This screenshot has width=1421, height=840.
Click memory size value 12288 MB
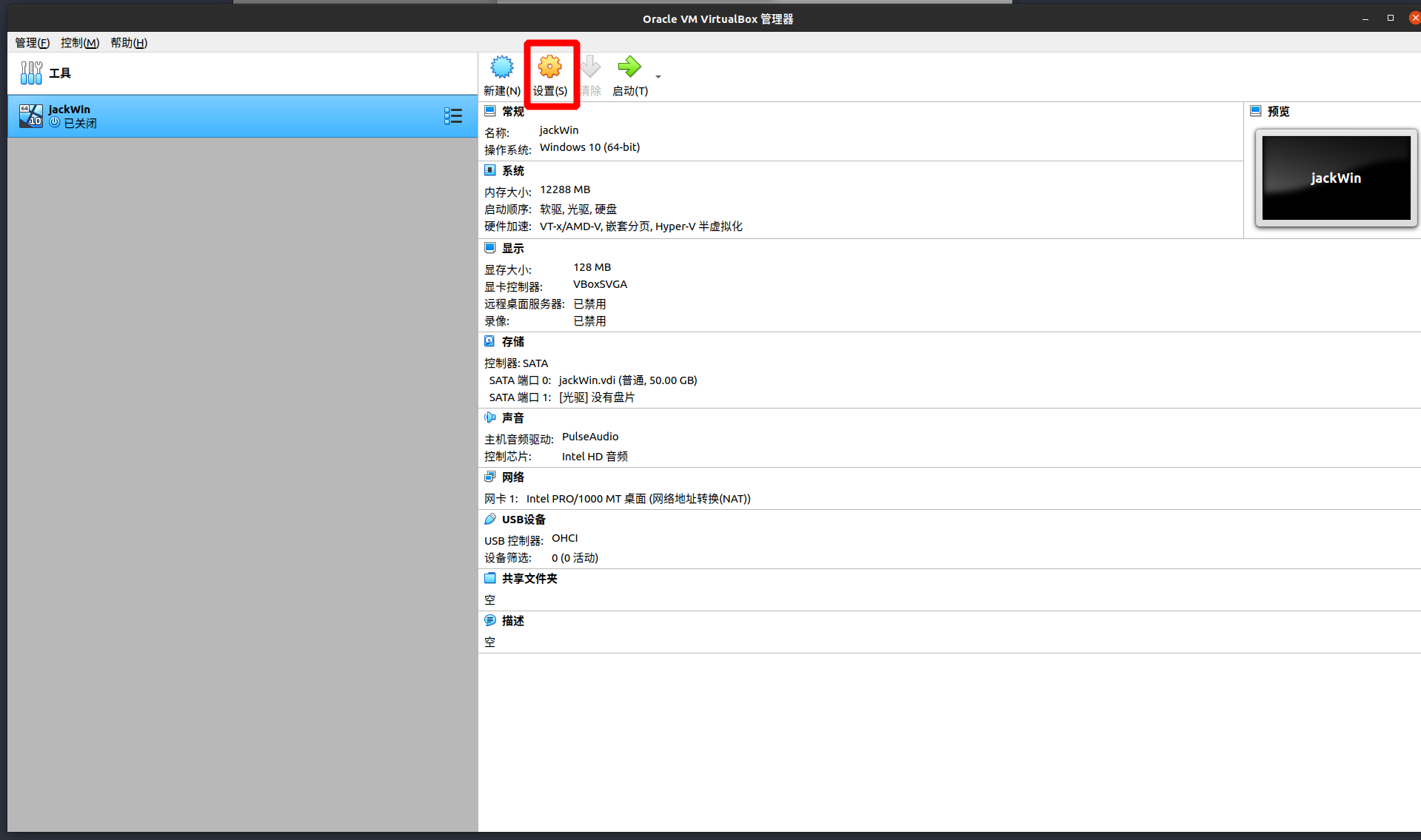pyautogui.click(x=565, y=189)
